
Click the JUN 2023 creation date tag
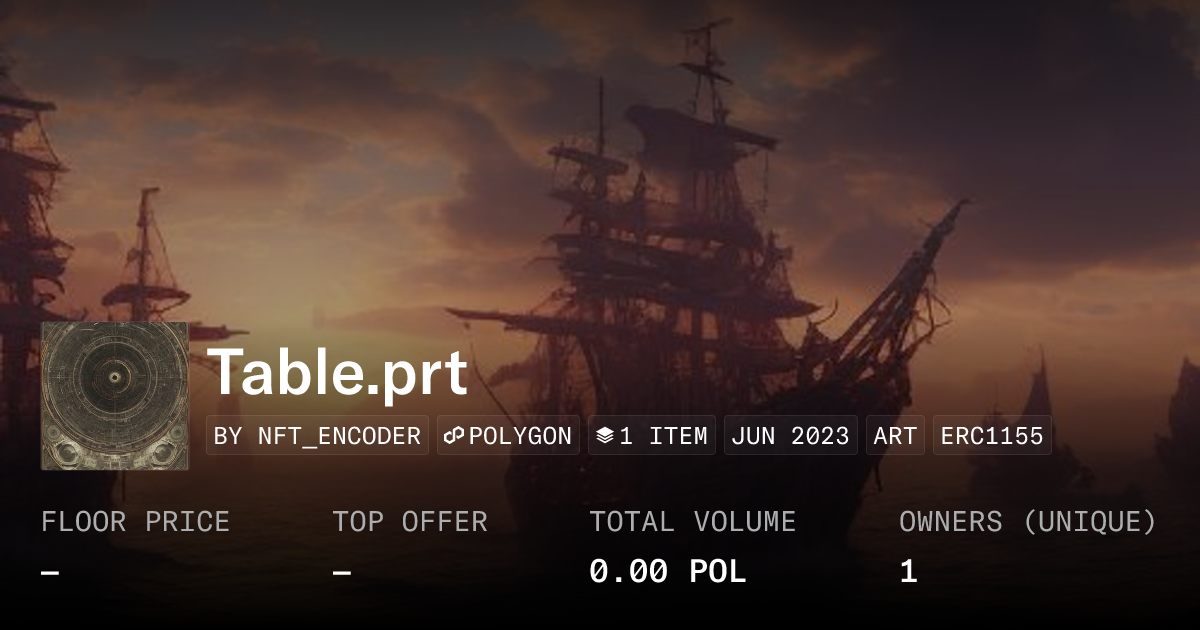point(790,436)
